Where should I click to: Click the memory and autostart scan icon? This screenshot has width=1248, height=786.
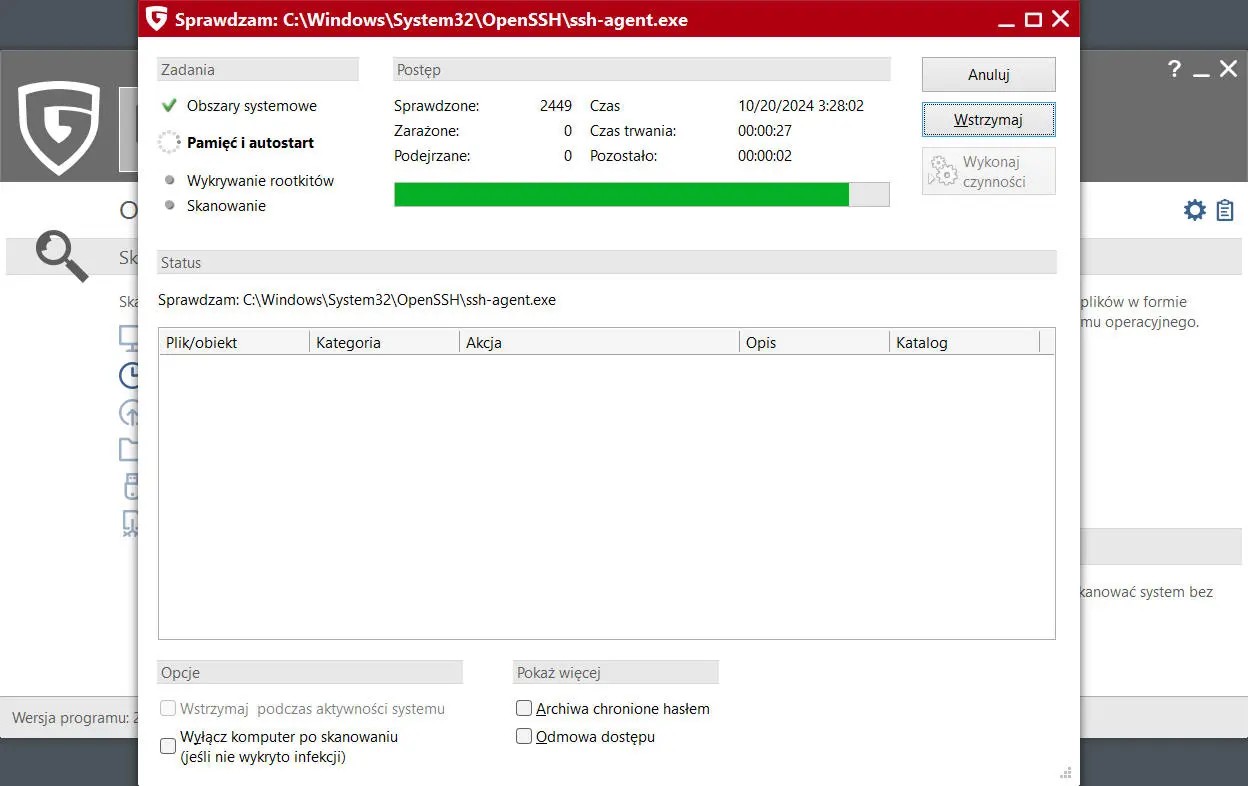click(x=130, y=412)
